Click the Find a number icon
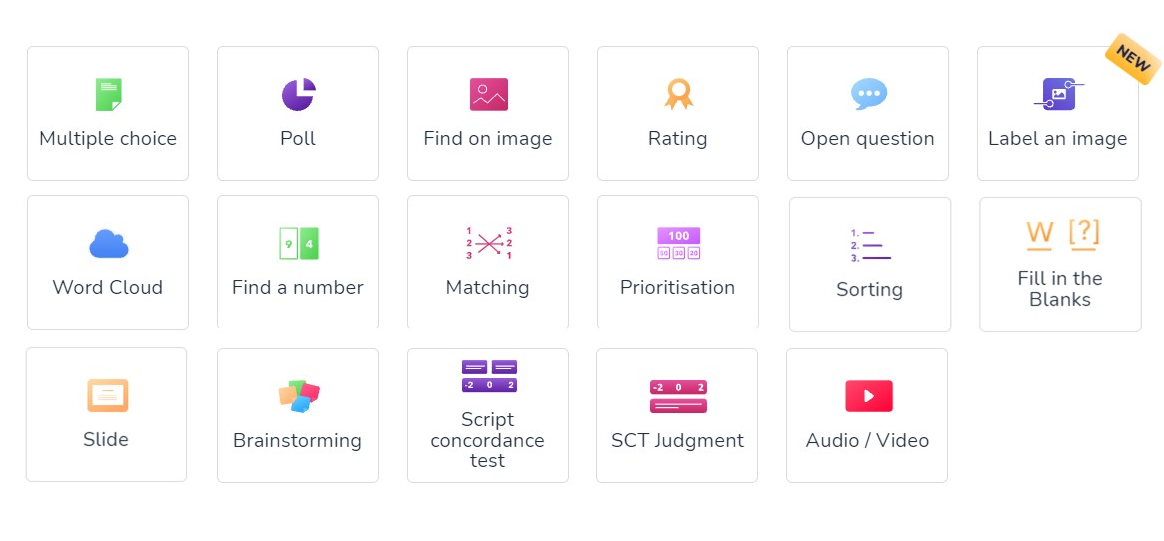This screenshot has height=541, width=1164. click(x=298, y=243)
